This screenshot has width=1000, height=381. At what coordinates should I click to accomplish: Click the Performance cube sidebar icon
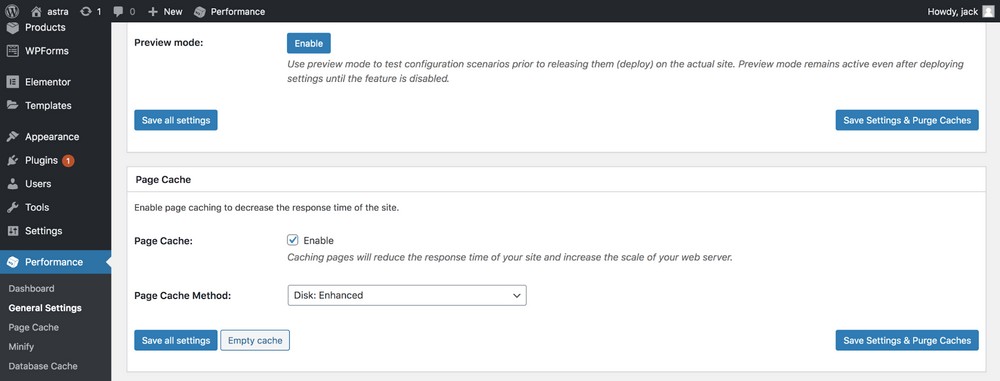point(12,262)
